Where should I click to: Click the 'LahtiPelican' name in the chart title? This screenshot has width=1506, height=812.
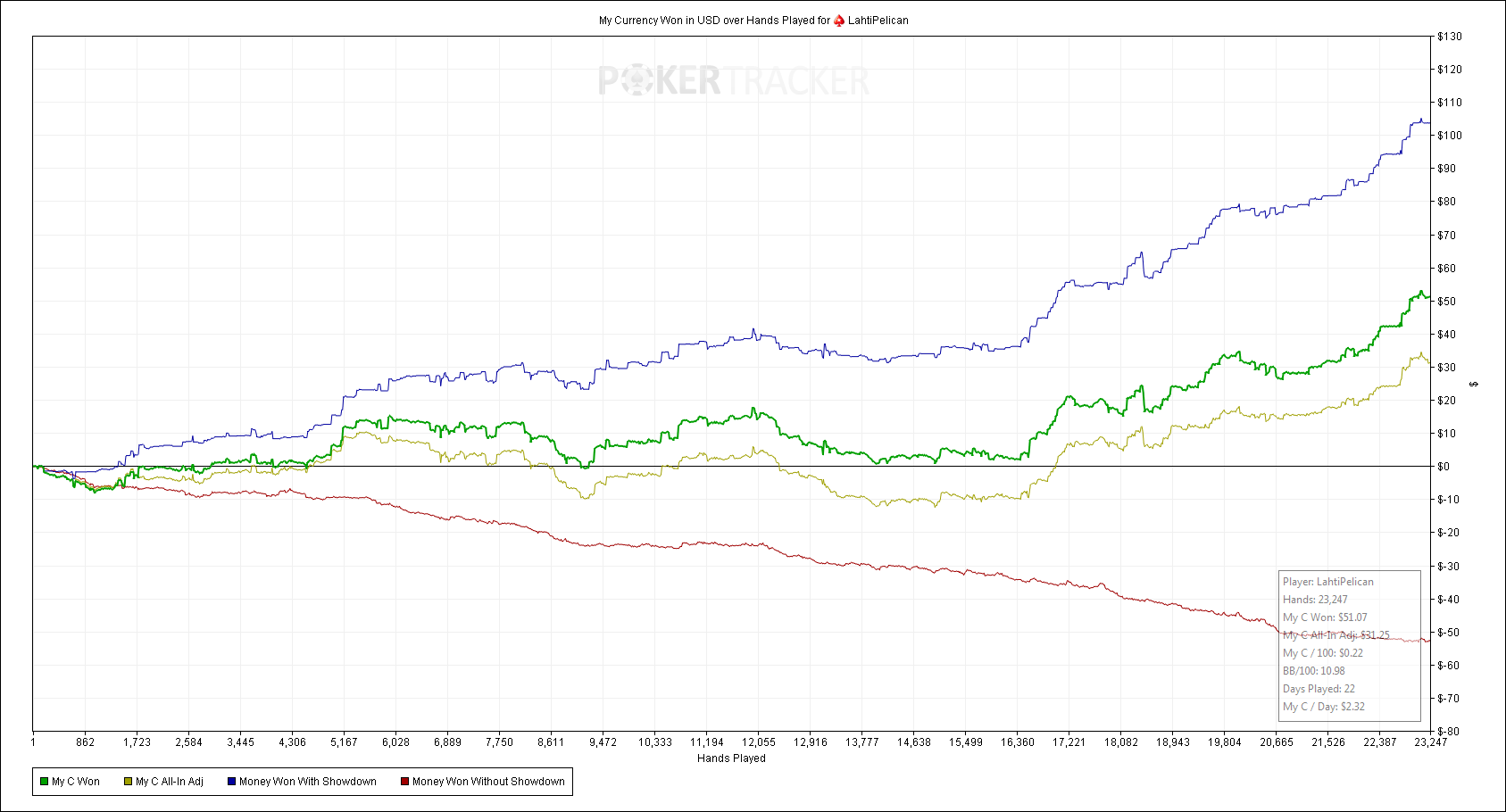point(878,21)
